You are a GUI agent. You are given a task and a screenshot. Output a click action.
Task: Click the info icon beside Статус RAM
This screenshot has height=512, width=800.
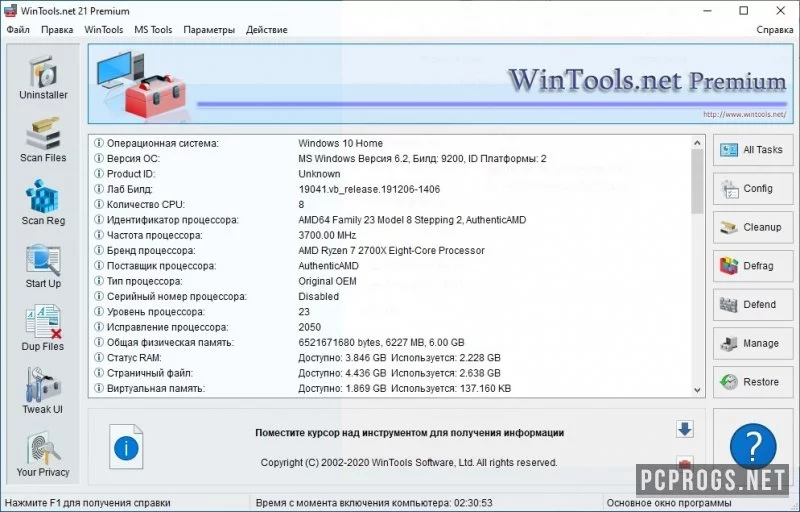point(99,357)
